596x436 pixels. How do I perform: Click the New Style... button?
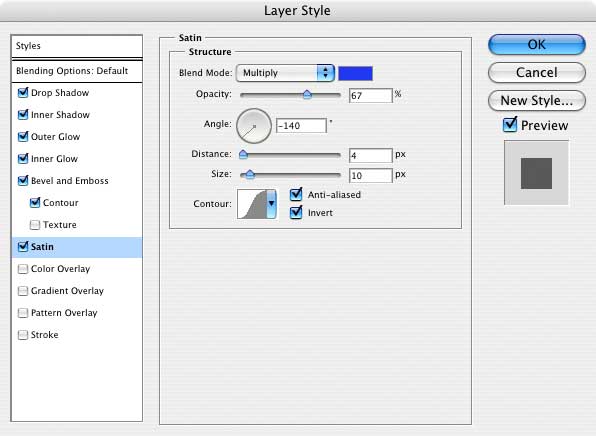pyautogui.click(x=536, y=101)
